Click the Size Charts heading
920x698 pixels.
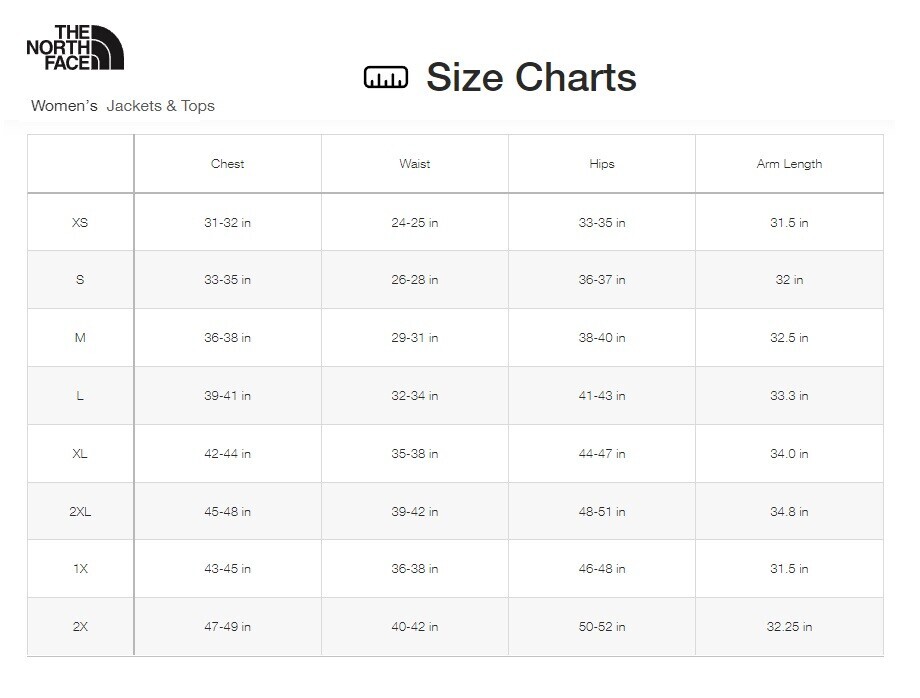tap(531, 78)
